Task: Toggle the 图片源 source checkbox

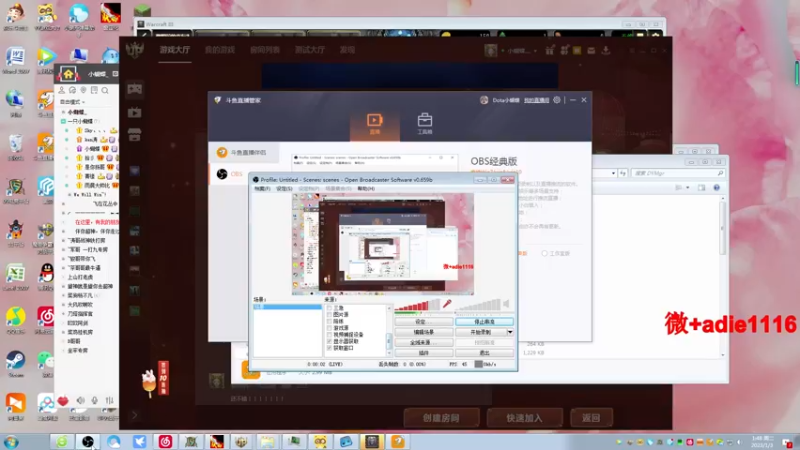Action: pos(330,315)
